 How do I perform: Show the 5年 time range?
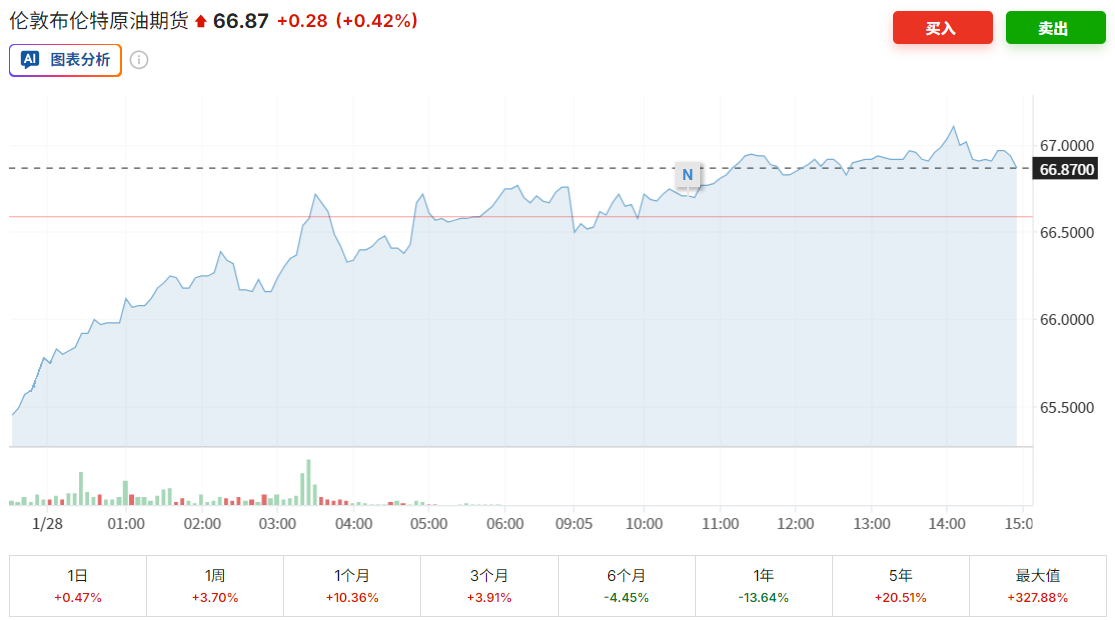(901, 586)
